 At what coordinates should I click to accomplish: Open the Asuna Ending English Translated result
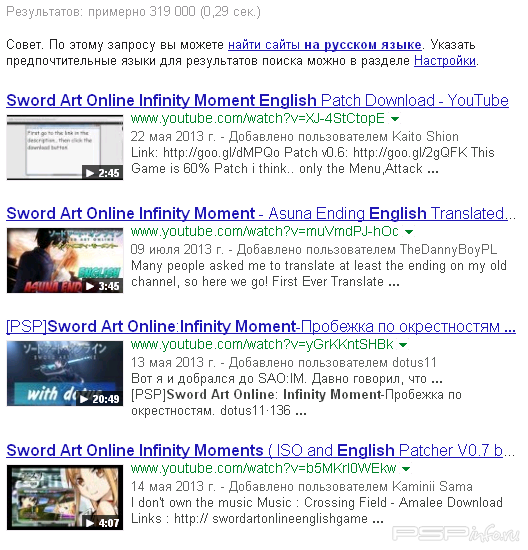click(x=261, y=214)
